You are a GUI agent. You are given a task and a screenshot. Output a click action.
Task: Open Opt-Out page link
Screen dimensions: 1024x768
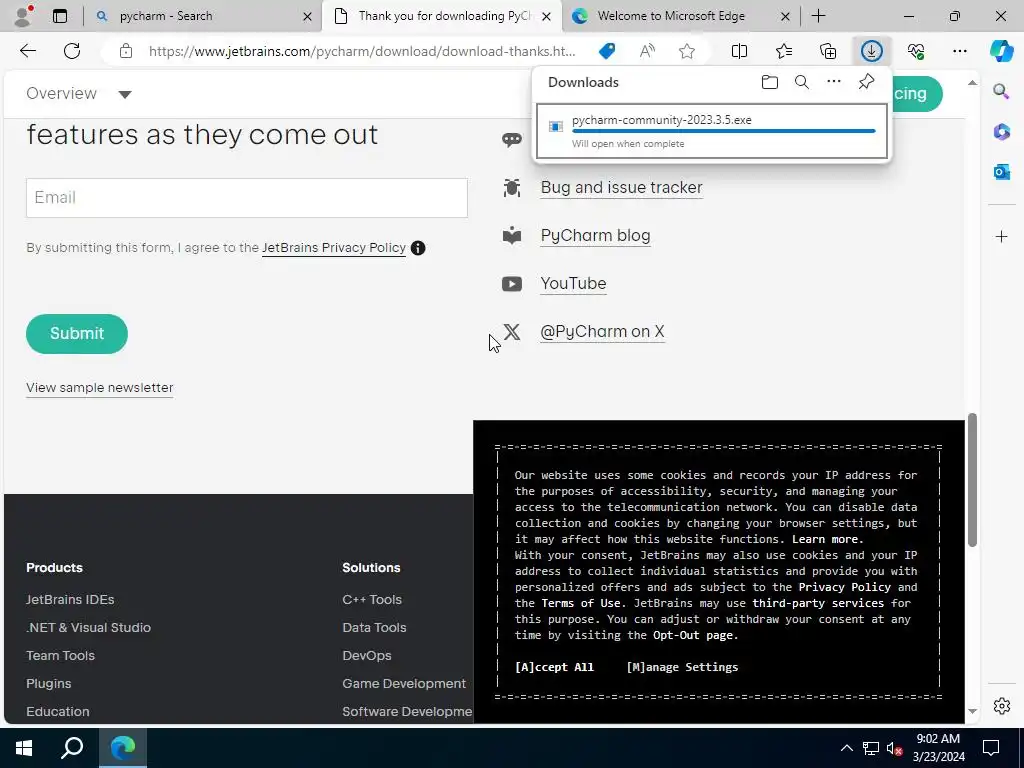pos(695,635)
